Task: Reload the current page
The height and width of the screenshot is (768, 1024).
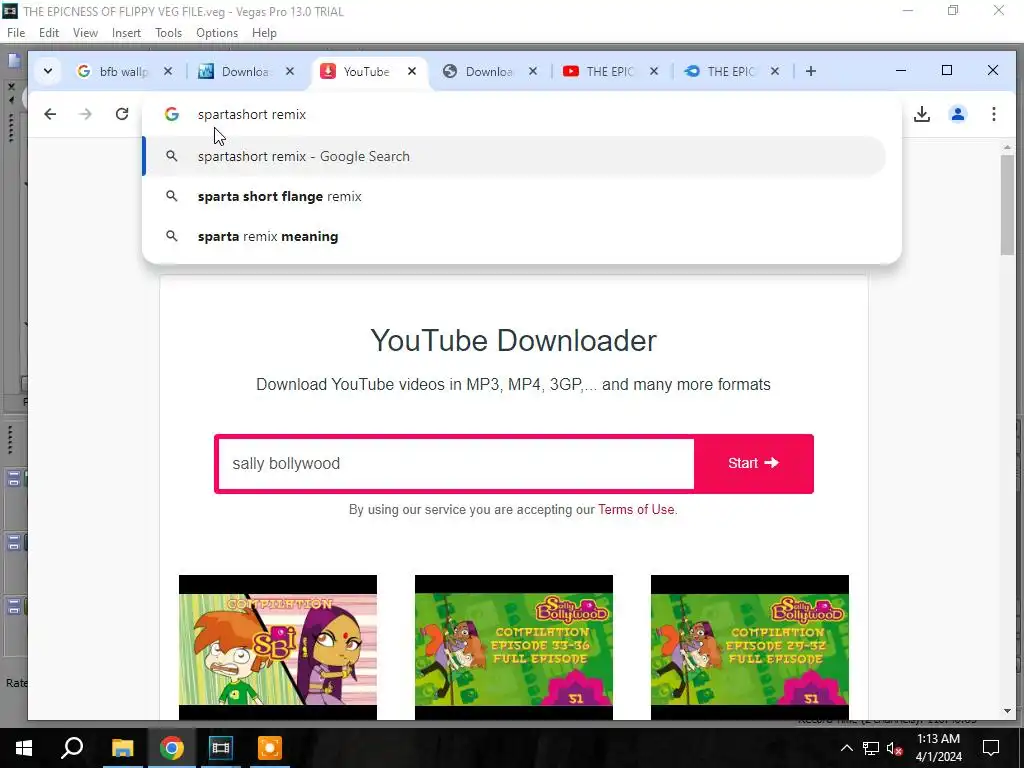Action: (121, 114)
